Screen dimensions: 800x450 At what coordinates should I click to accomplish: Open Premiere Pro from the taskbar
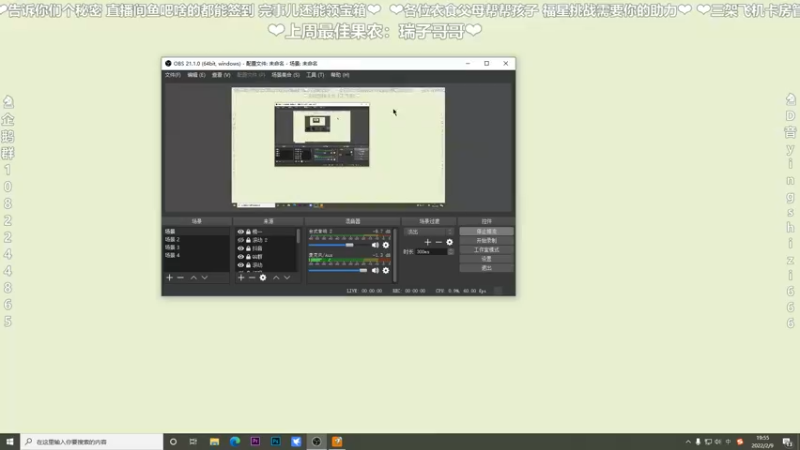[x=255, y=442]
